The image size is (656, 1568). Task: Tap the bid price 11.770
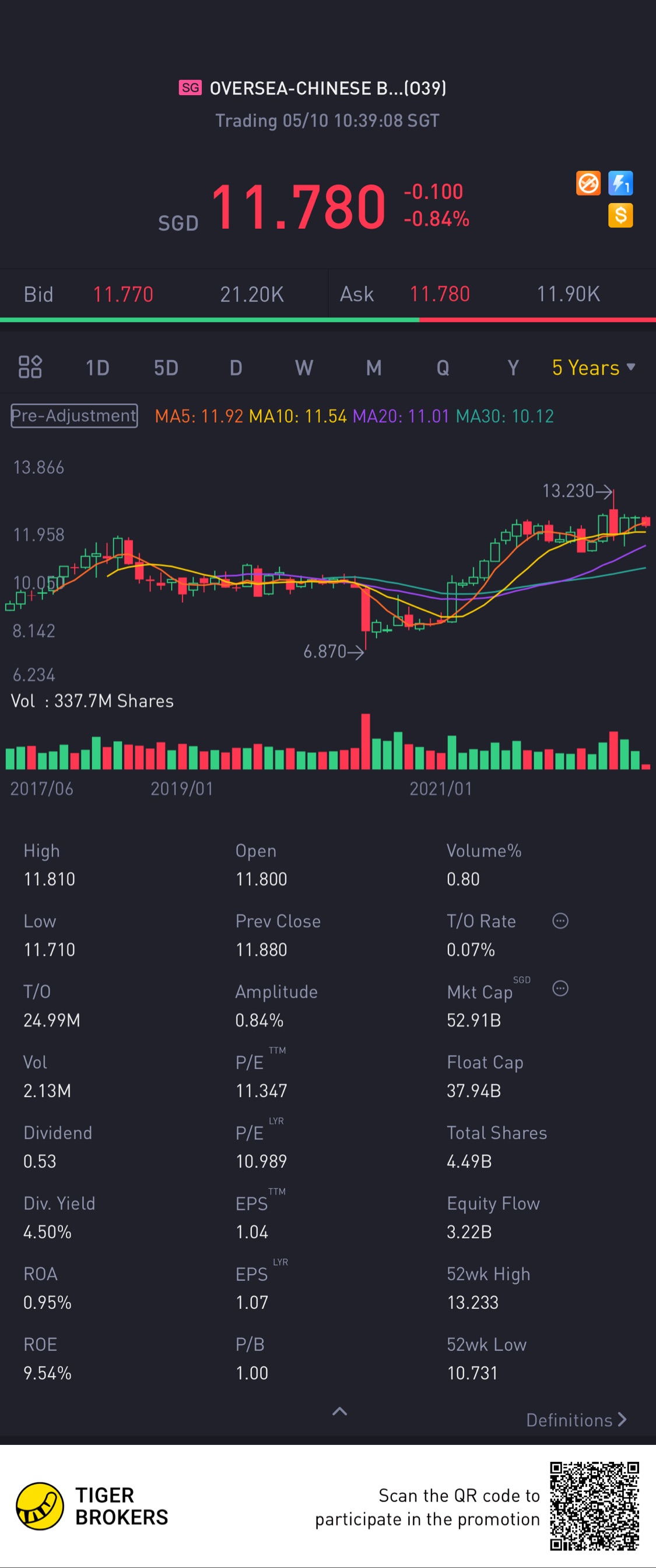(x=123, y=295)
